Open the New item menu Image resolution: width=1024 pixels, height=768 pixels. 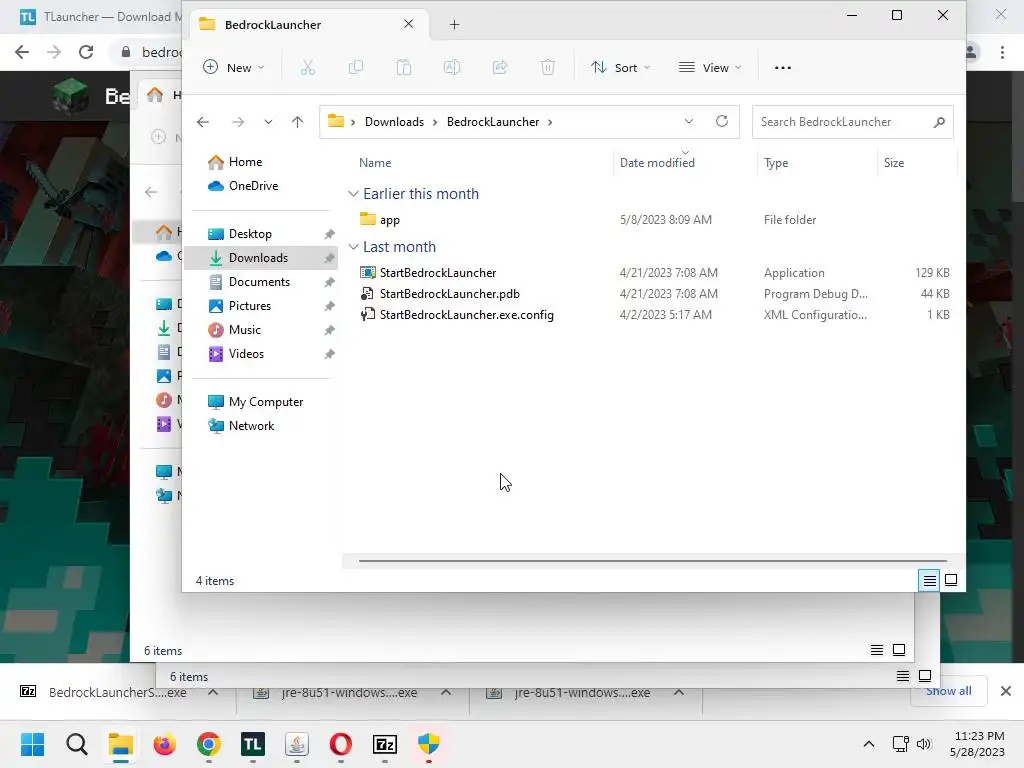point(233,67)
